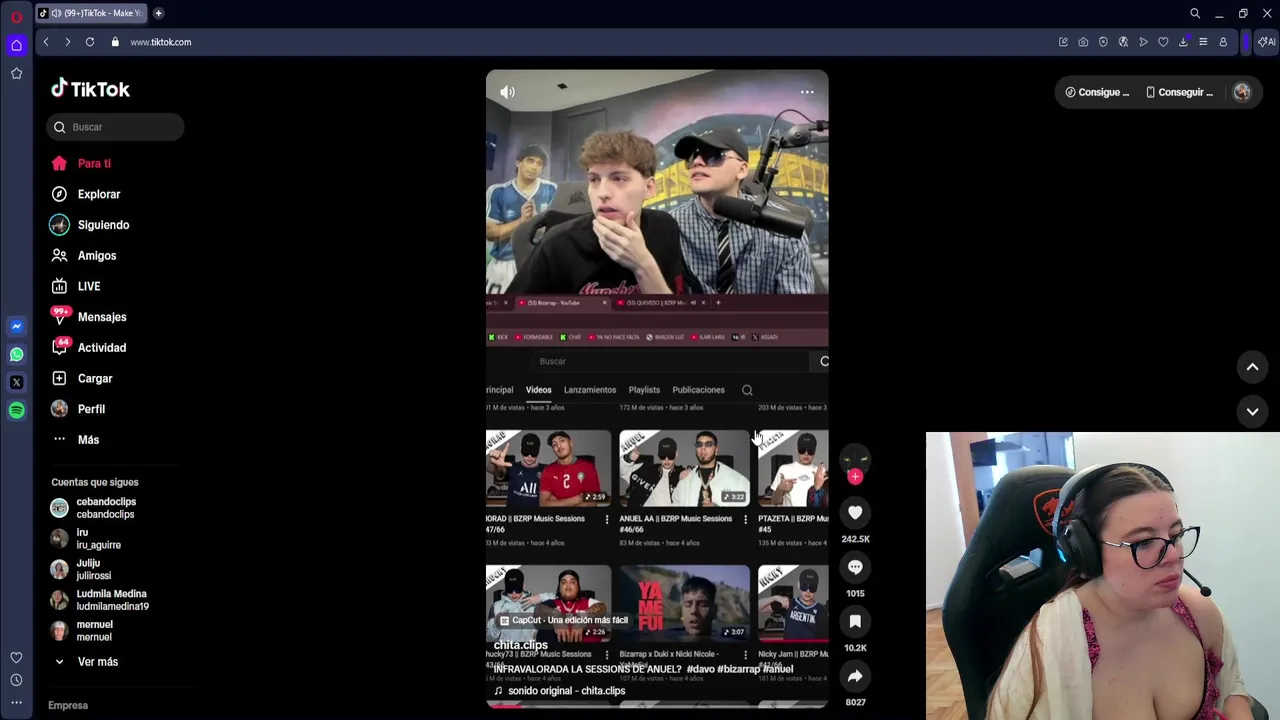Image resolution: width=1280 pixels, height=720 pixels.
Task: Follow creator with red plus button
Action: point(855,477)
